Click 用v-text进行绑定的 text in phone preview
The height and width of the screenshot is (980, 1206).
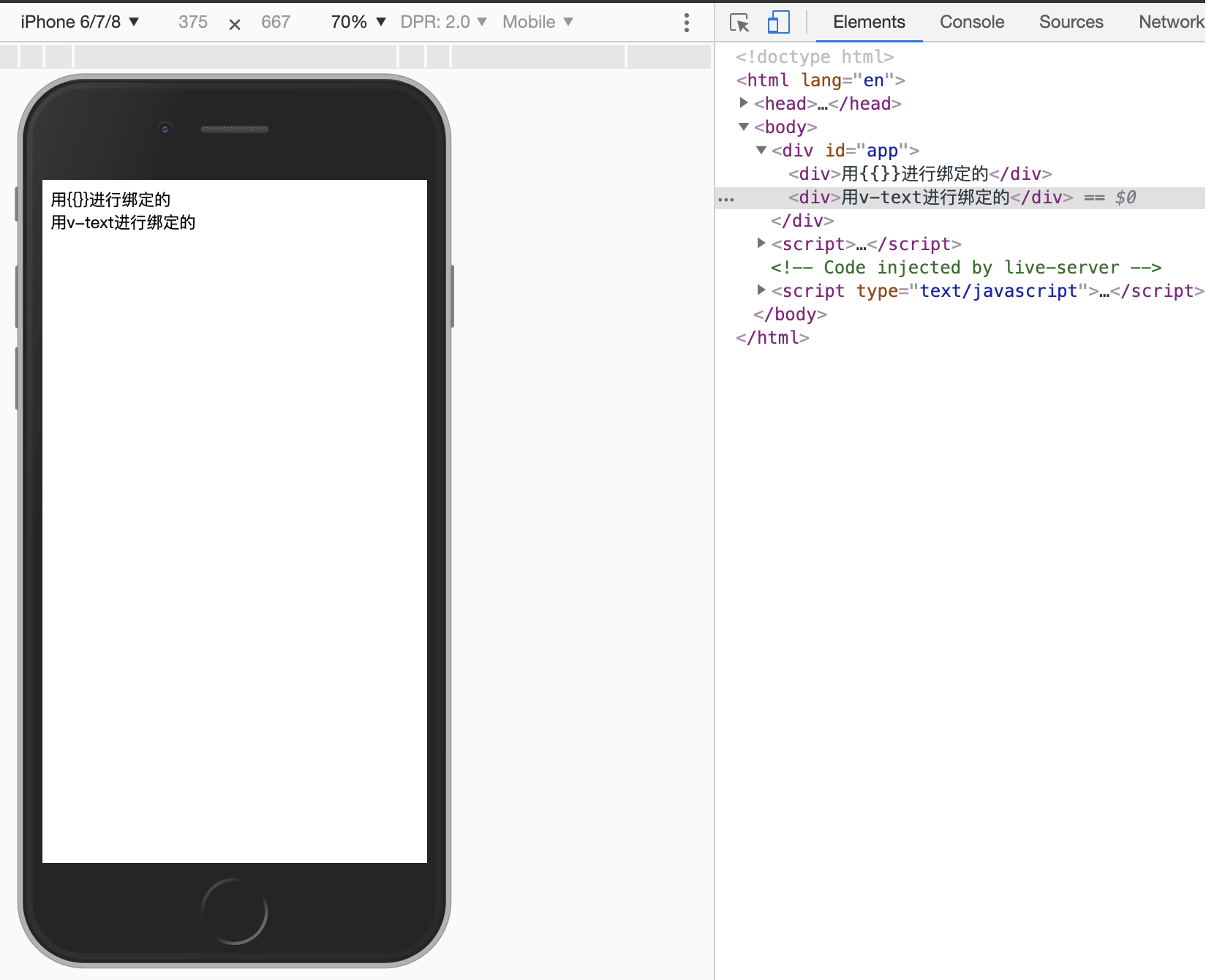click(x=123, y=222)
